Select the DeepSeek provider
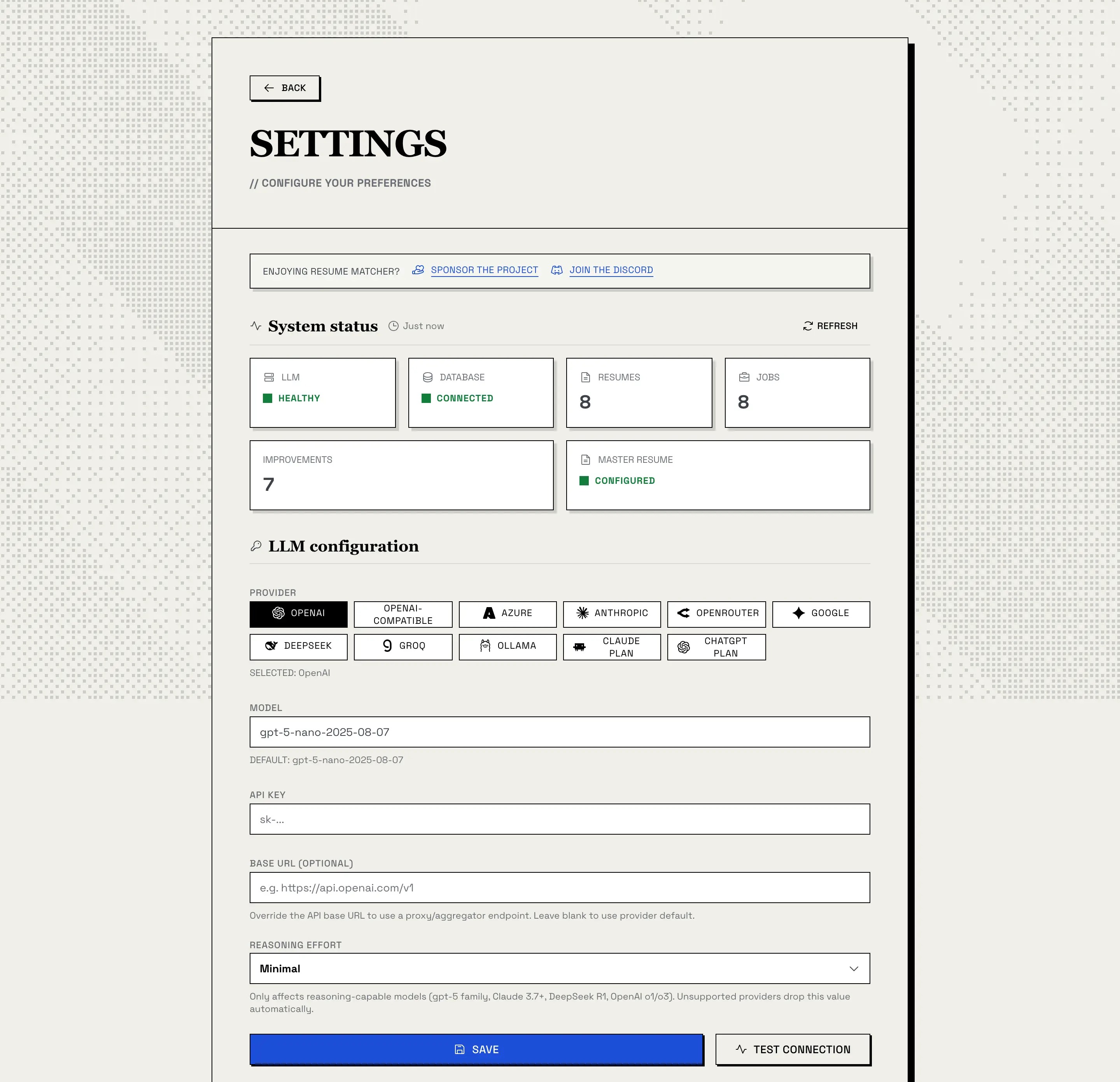1120x1082 pixels. coord(298,646)
